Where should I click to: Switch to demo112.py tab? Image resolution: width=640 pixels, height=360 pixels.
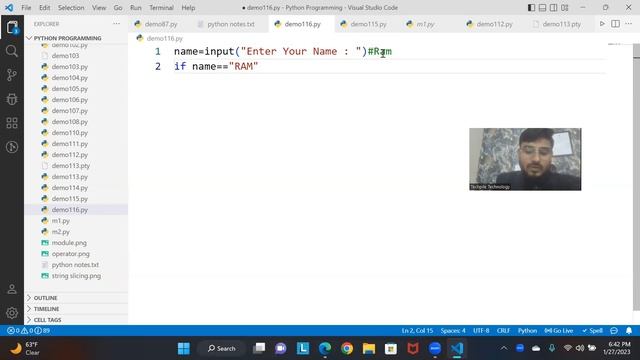(494, 24)
